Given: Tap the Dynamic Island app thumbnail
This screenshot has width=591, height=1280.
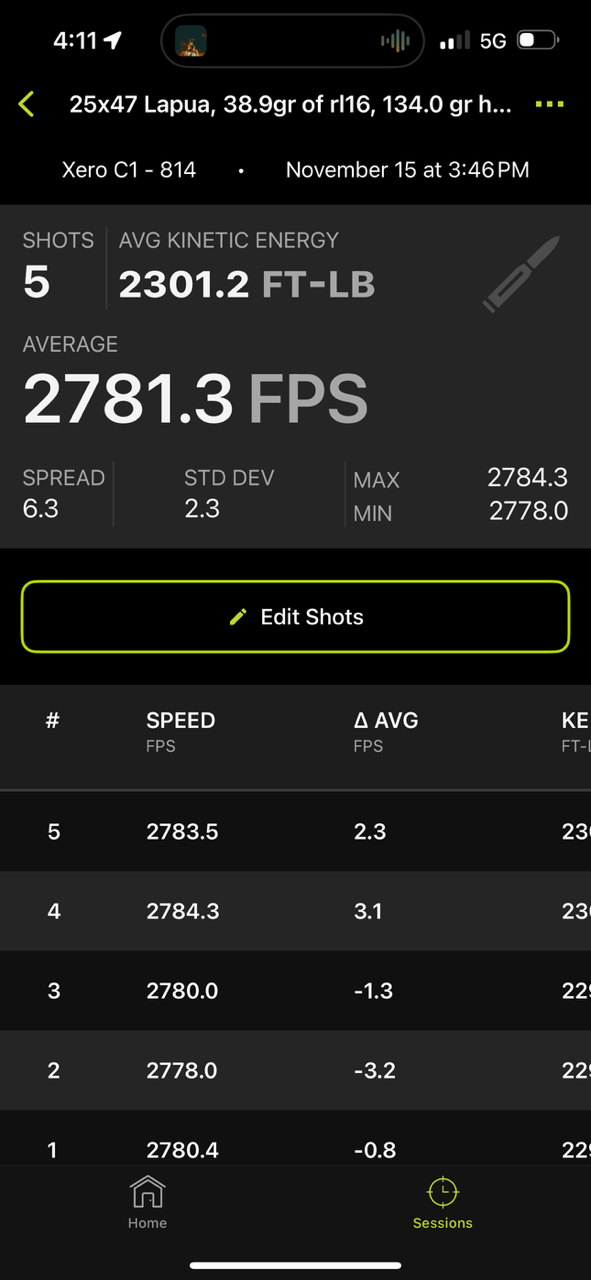Looking at the screenshot, I should pos(190,41).
